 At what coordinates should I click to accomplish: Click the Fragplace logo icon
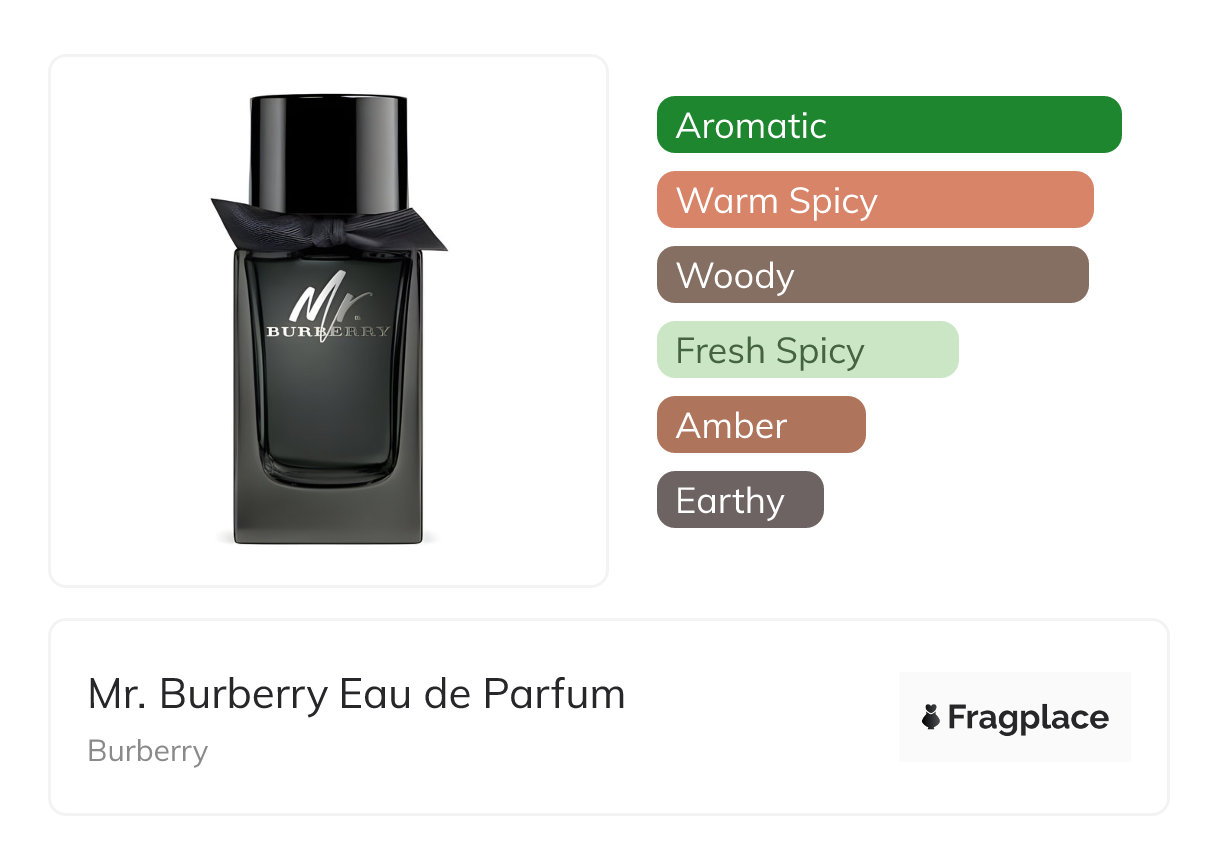[931, 717]
